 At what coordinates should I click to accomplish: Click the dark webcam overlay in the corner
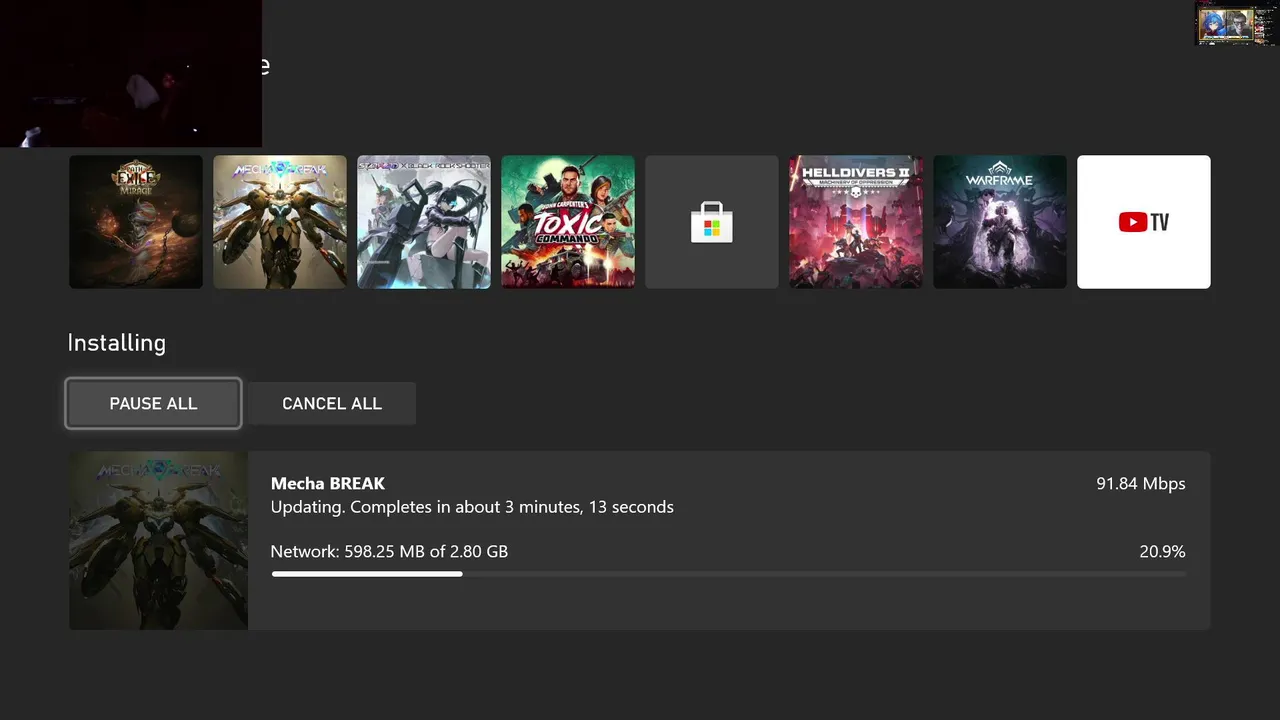131,73
